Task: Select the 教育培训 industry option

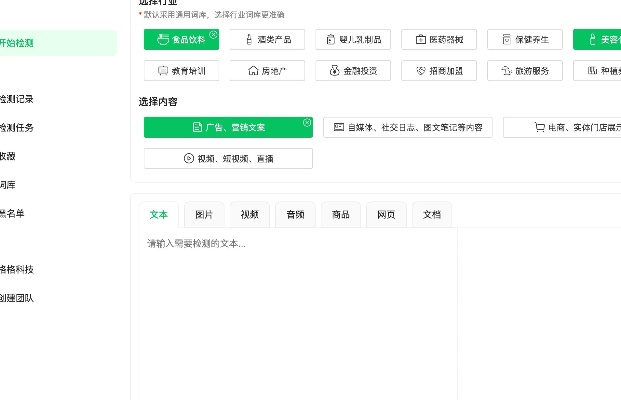Action: click(181, 70)
